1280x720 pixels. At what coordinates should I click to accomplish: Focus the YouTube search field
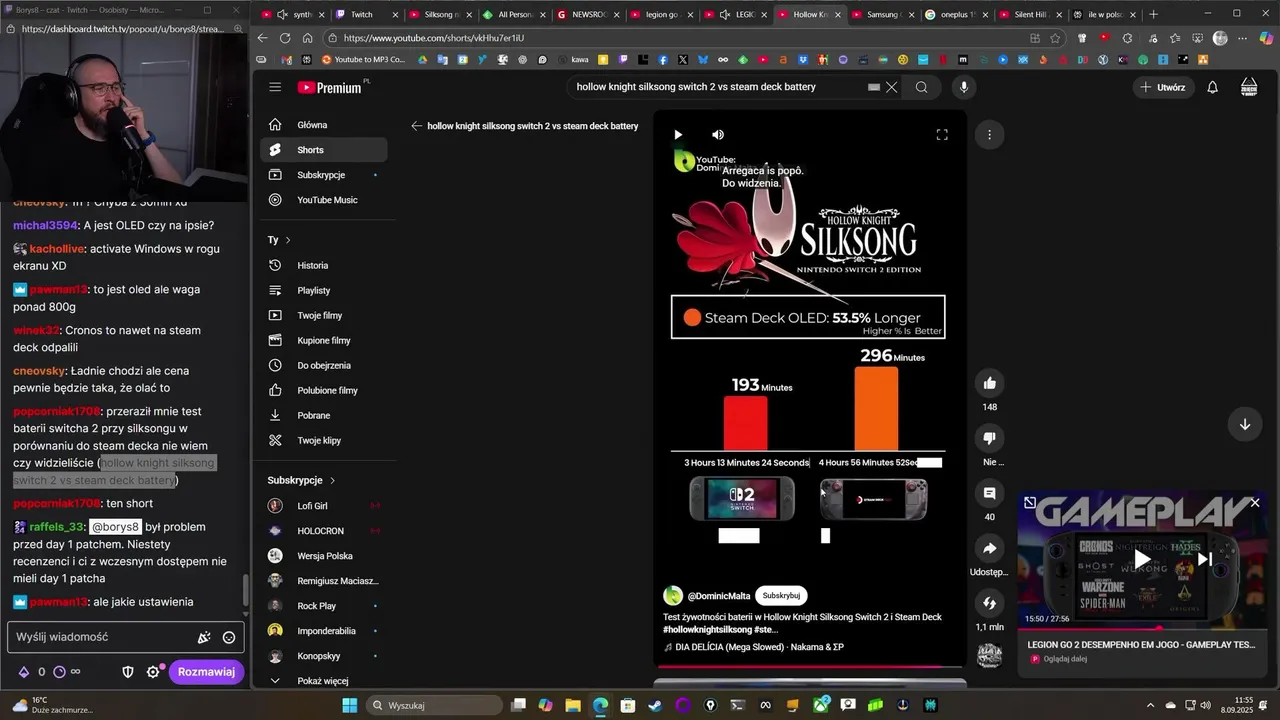(x=720, y=87)
